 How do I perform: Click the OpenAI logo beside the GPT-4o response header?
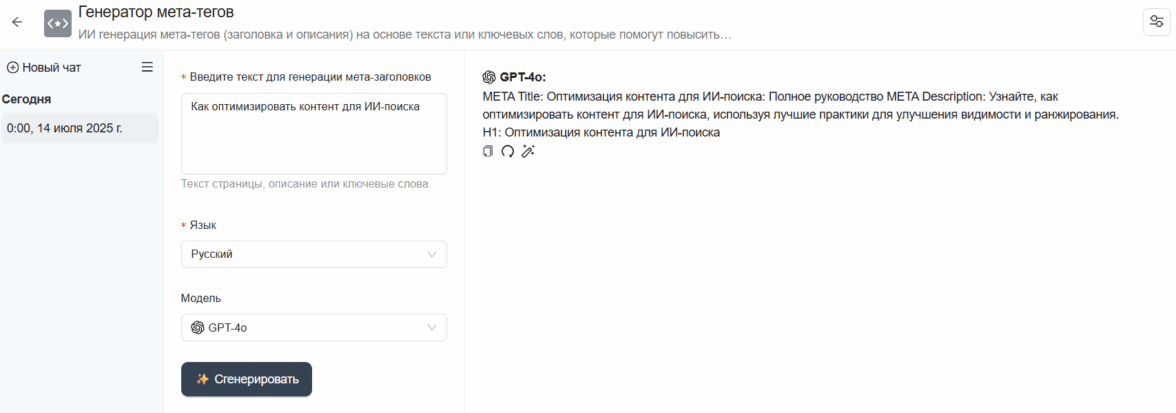[489, 76]
